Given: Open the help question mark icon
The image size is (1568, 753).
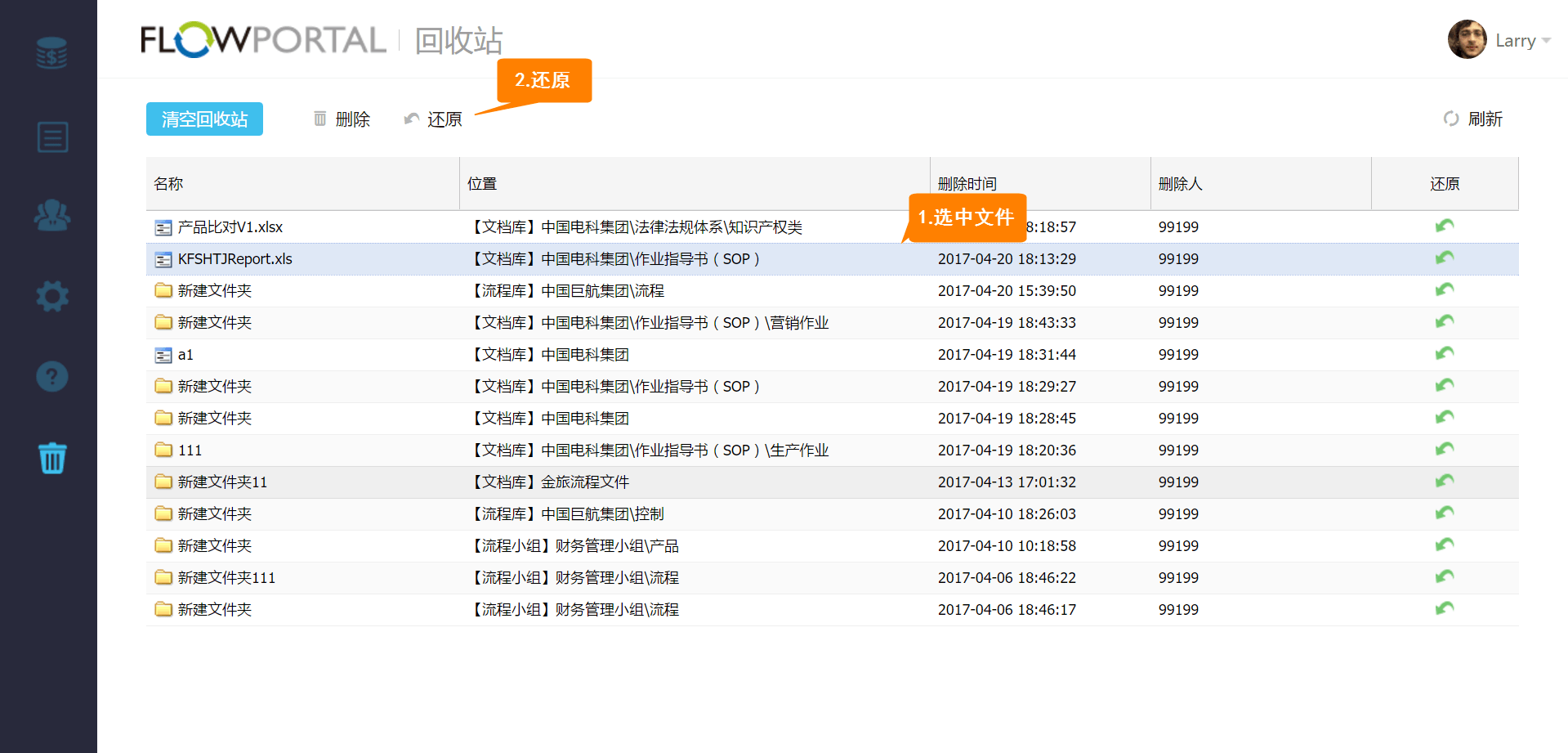Looking at the screenshot, I should [51, 376].
